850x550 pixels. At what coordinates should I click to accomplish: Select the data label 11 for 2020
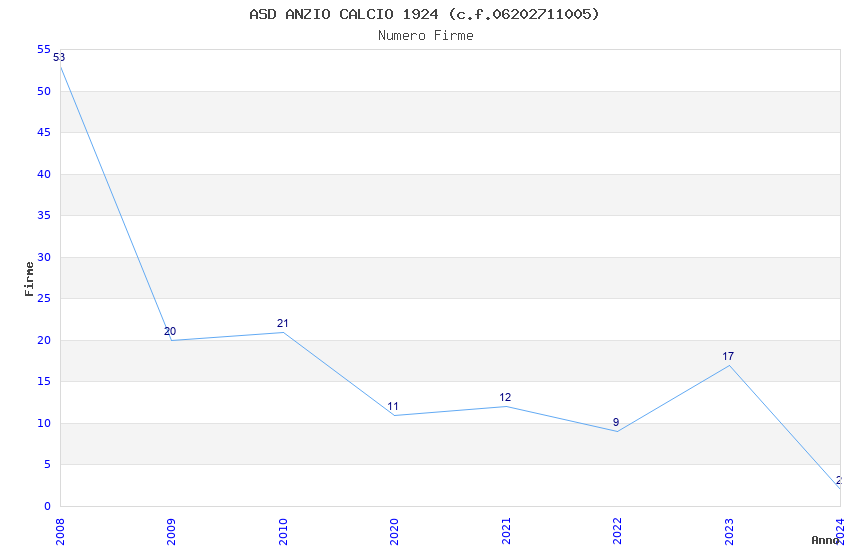pos(393,406)
